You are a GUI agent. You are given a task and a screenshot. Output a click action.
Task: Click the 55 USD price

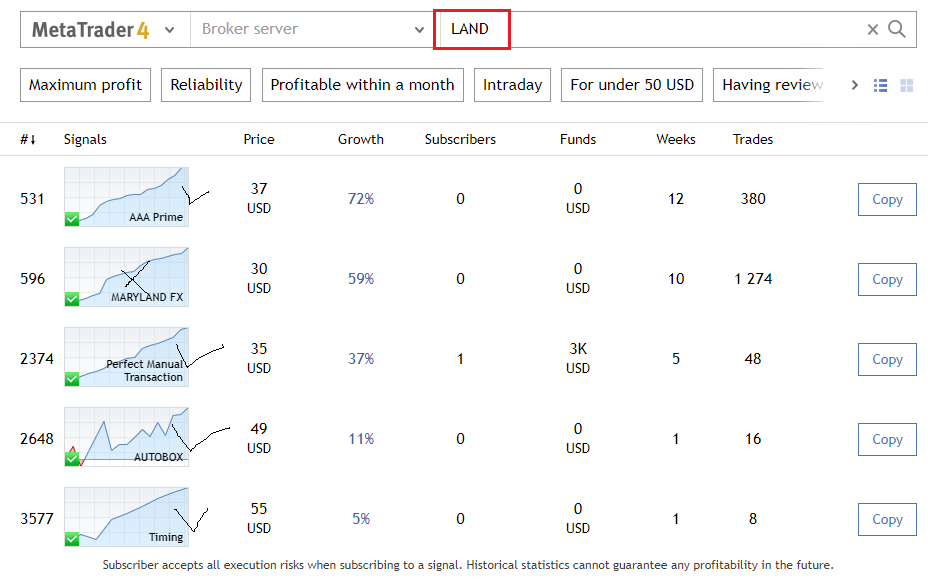259,518
